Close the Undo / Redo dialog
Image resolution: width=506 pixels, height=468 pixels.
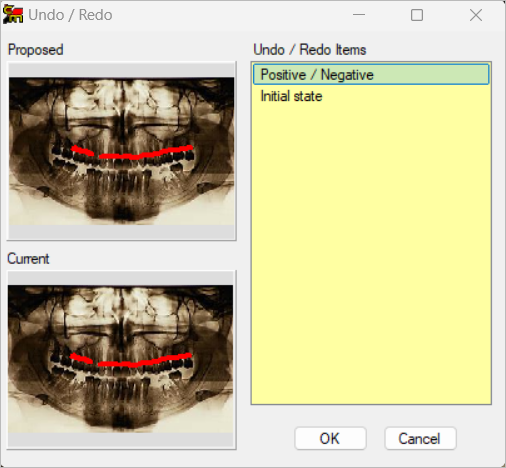476,15
